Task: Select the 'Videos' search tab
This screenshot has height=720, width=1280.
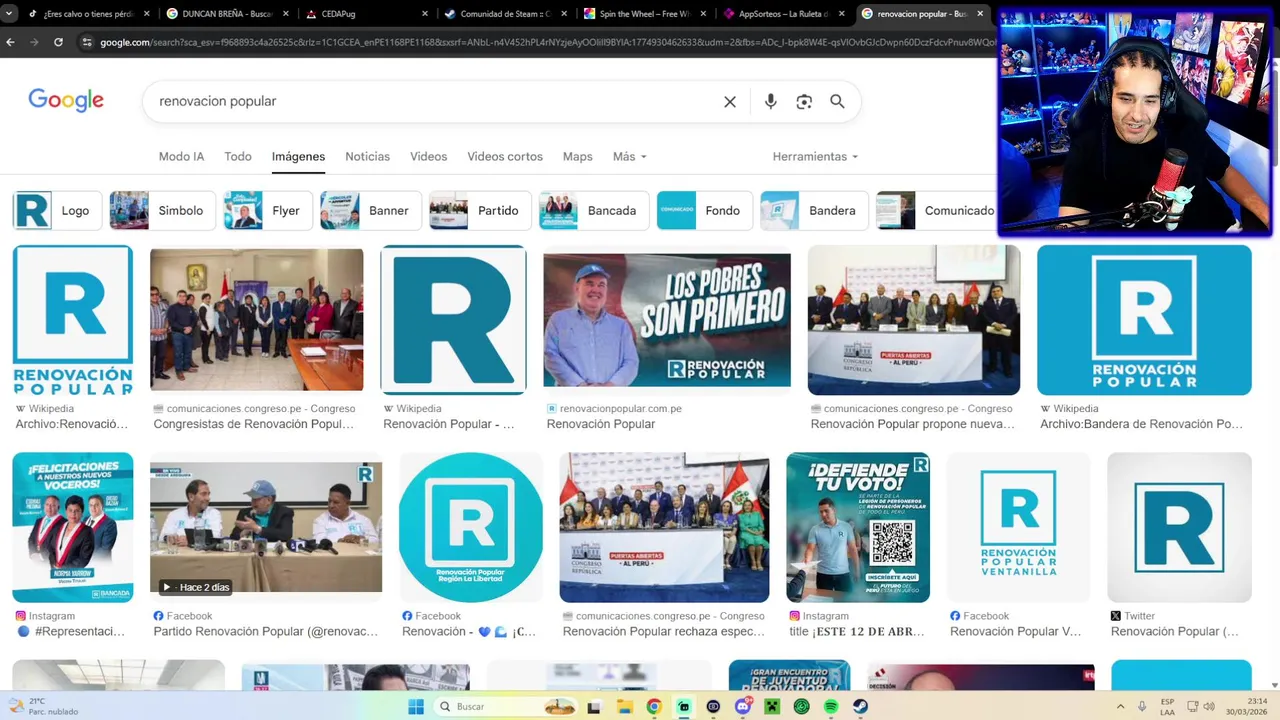Action: [x=428, y=157]
